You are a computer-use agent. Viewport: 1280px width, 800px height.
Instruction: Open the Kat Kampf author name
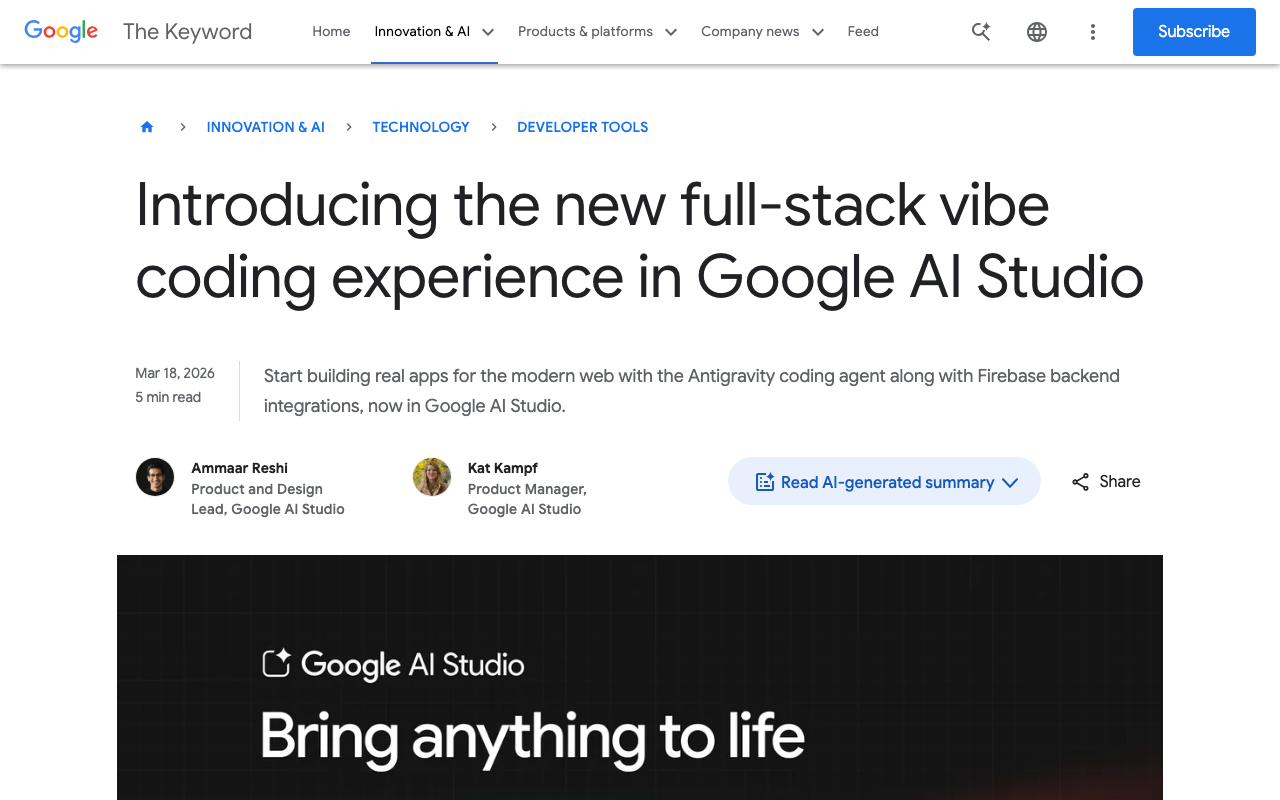click(503, 468)
